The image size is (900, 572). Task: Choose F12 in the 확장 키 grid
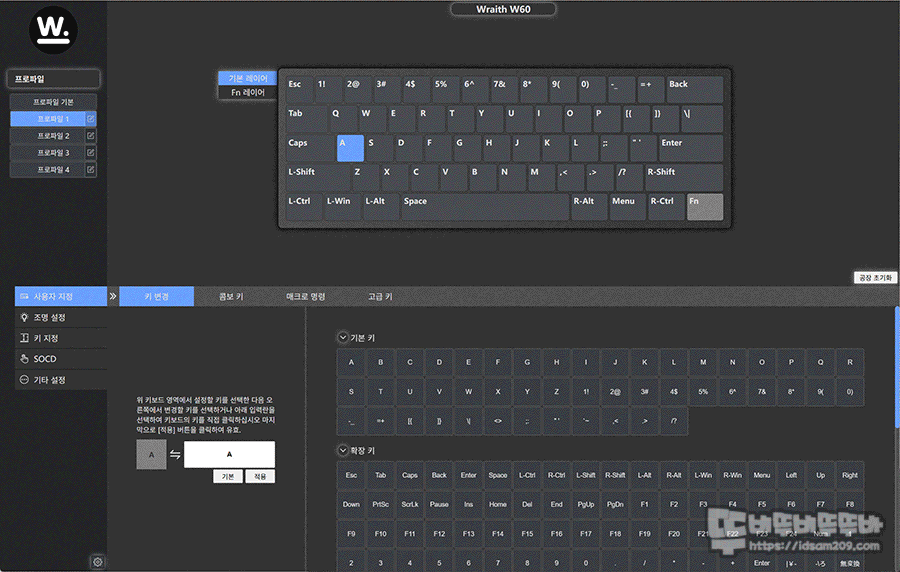point(439,534)
